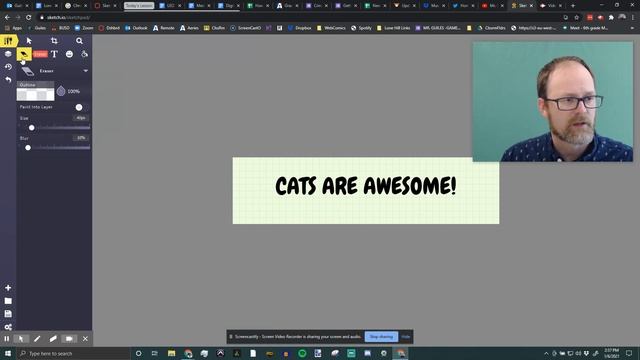Select the Crop tool
640x360 pixels.
click(x=54, y=41)
